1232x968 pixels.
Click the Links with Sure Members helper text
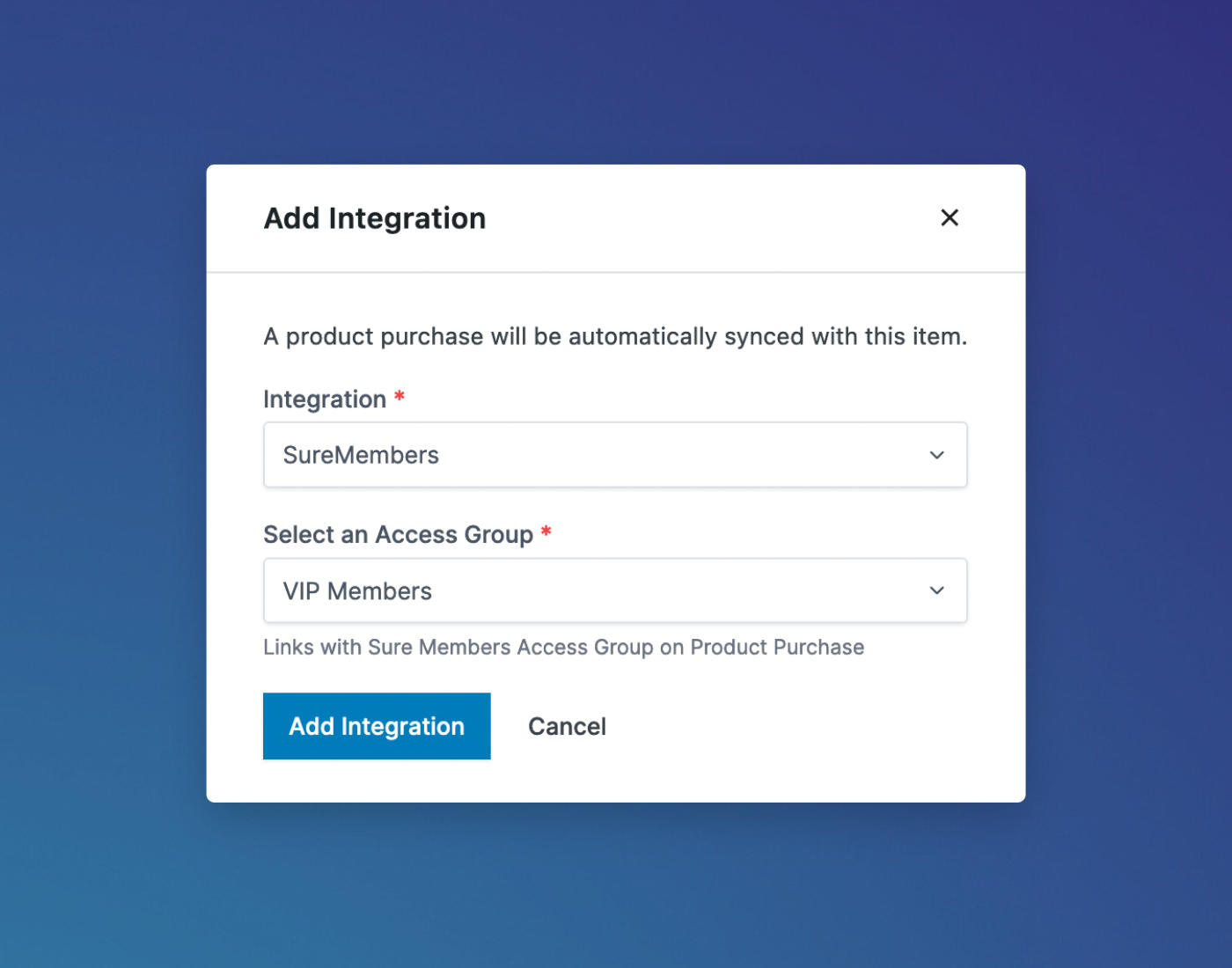pos(563,647)
